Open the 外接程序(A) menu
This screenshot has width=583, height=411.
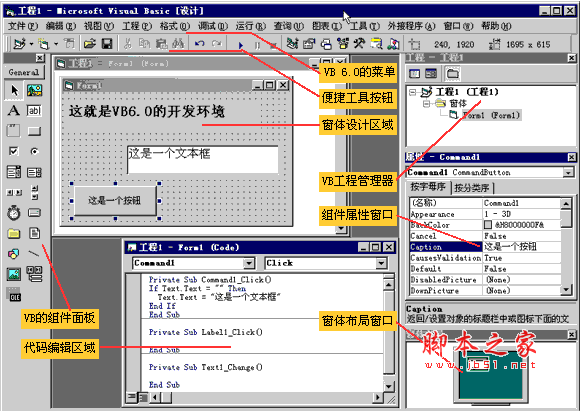[x=411, y=26]
